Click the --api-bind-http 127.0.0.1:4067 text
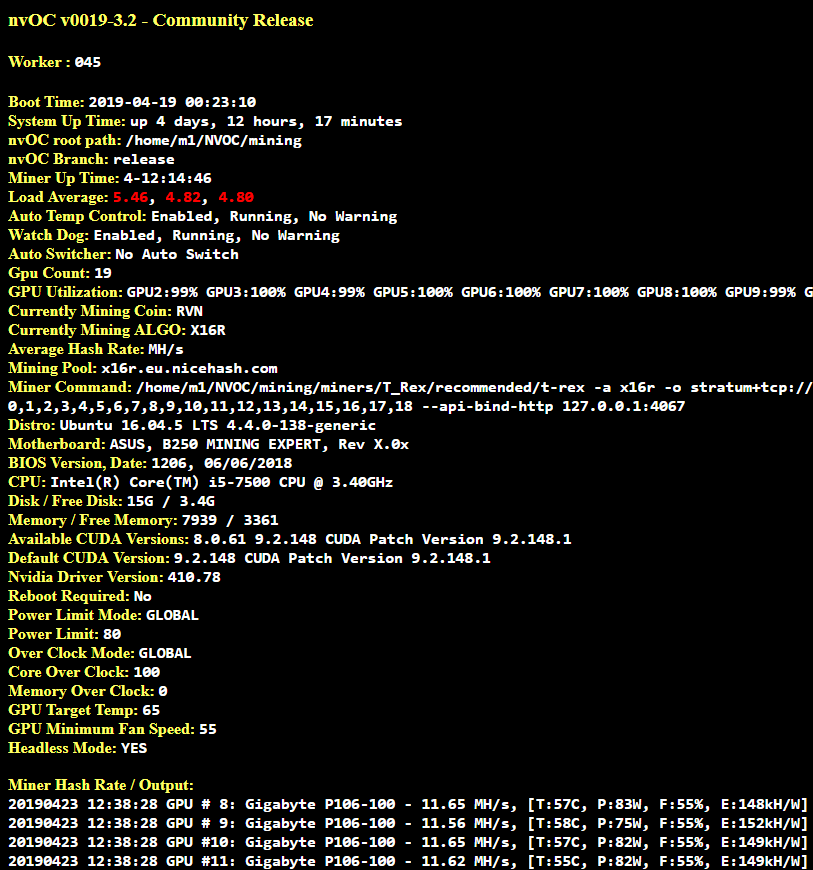Viewport: 813px width, 870px height. click(x=553, y=406)
